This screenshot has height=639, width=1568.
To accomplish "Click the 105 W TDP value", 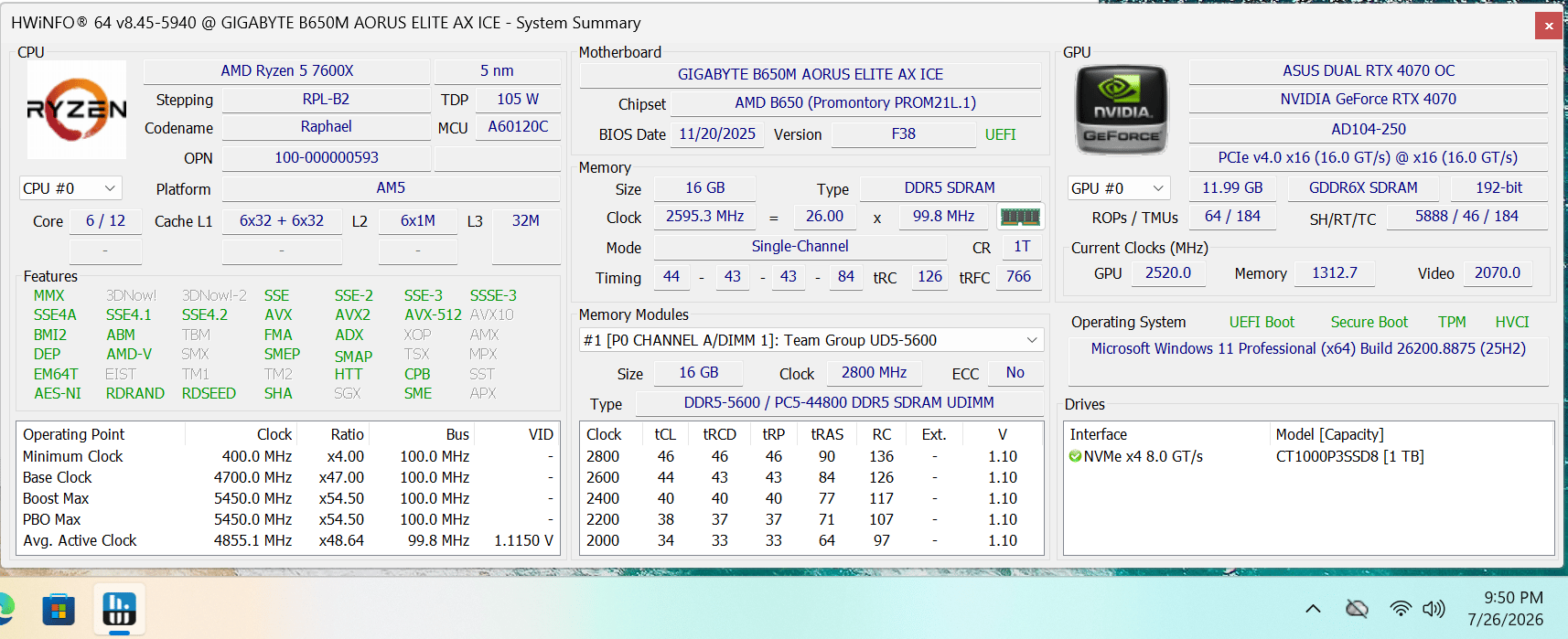I will (x=518, y=99).
